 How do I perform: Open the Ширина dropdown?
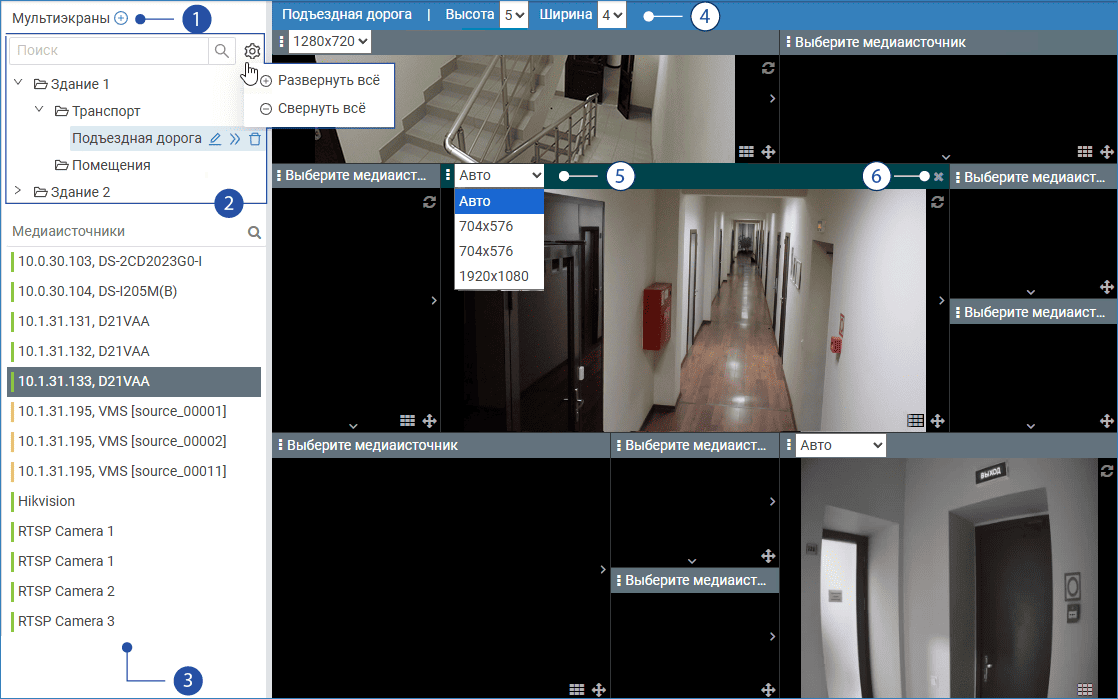(611, 15)
